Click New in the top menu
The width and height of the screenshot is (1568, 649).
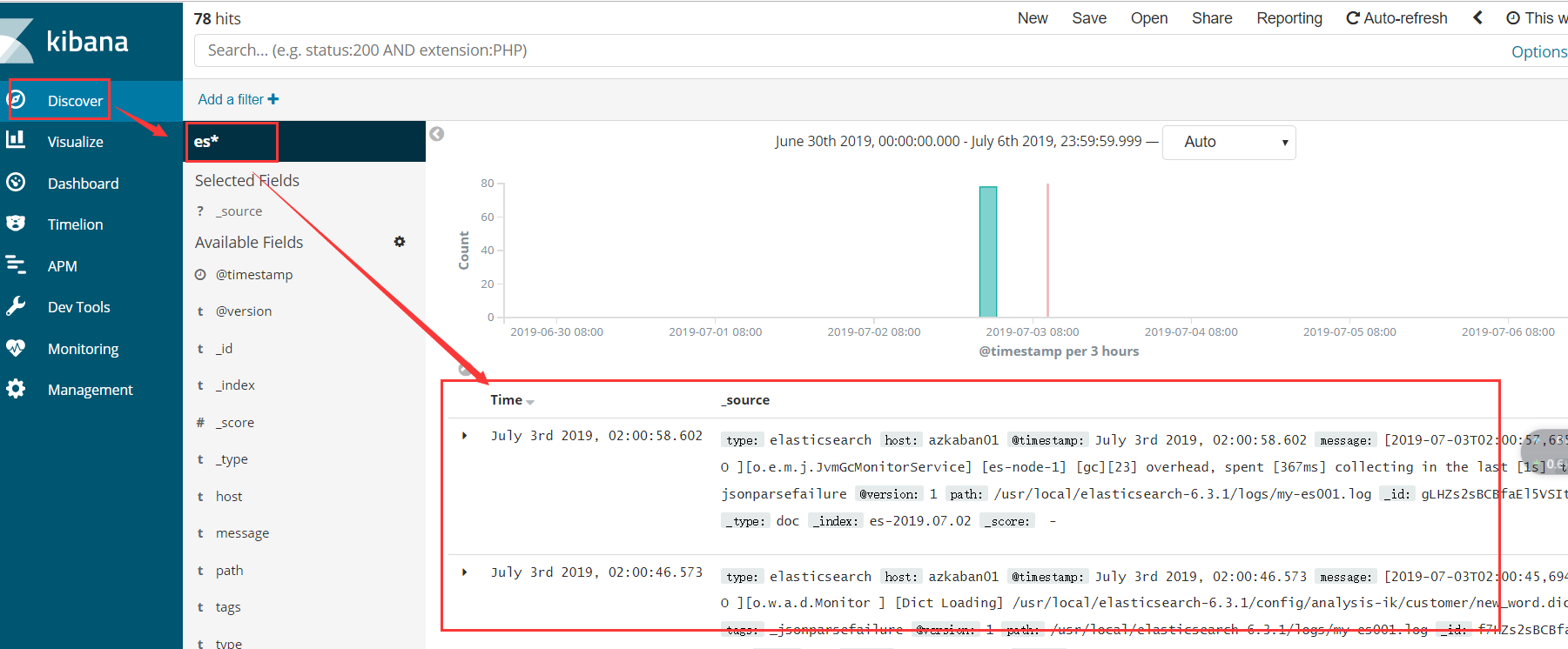[x=1033, y=18]
